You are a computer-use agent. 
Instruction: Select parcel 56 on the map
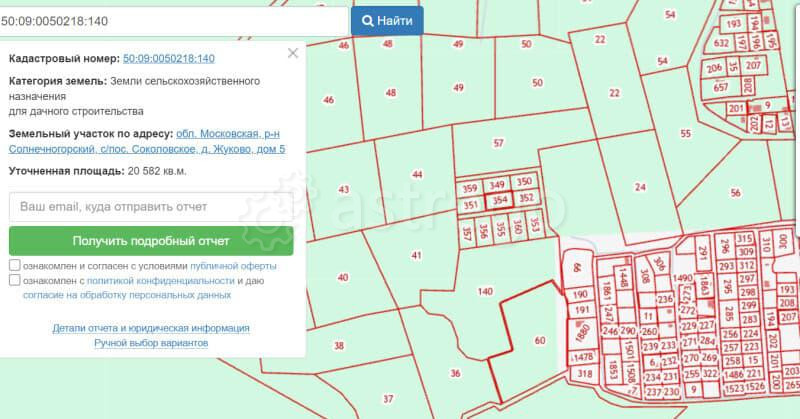click(735, 192)
